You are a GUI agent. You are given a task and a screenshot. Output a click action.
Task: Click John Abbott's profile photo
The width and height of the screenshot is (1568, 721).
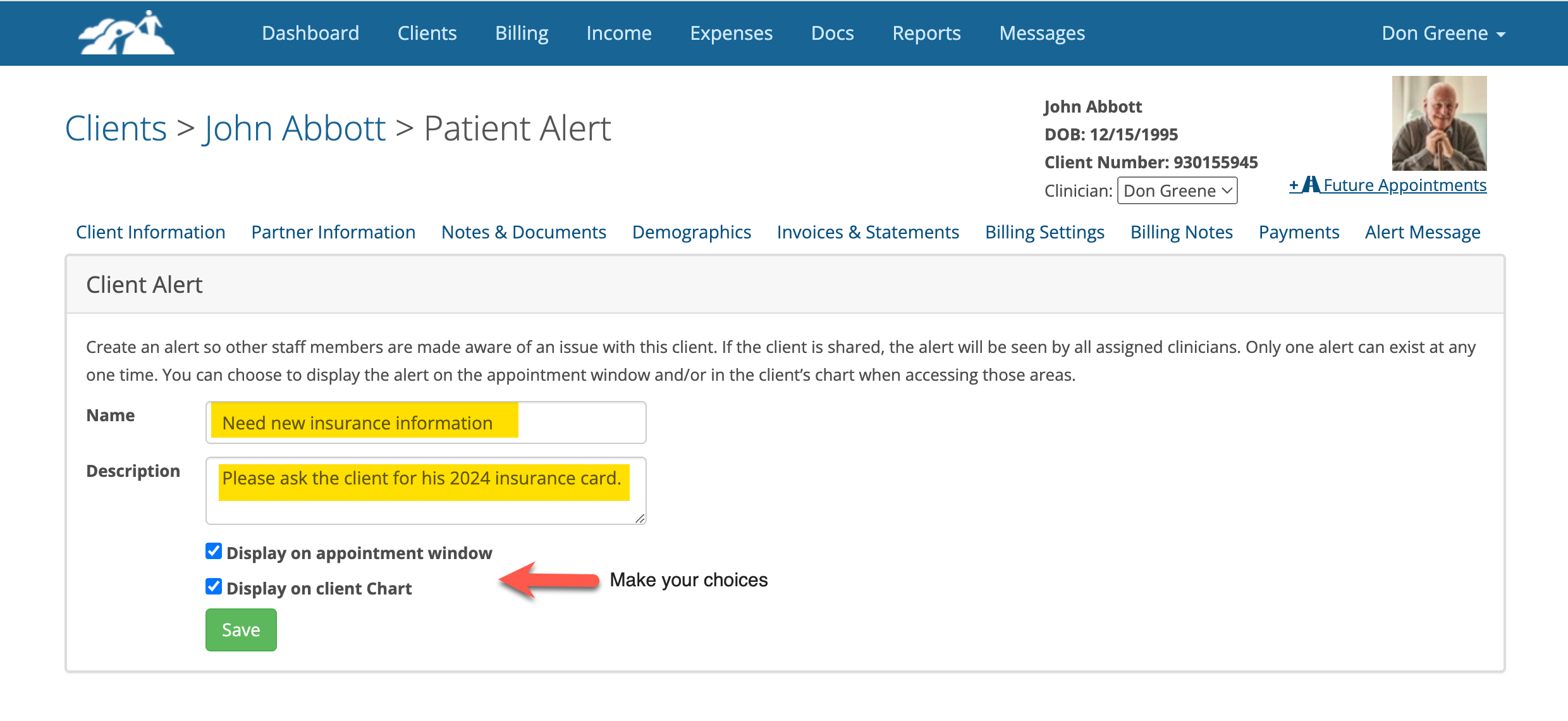tap(1439, 123)
